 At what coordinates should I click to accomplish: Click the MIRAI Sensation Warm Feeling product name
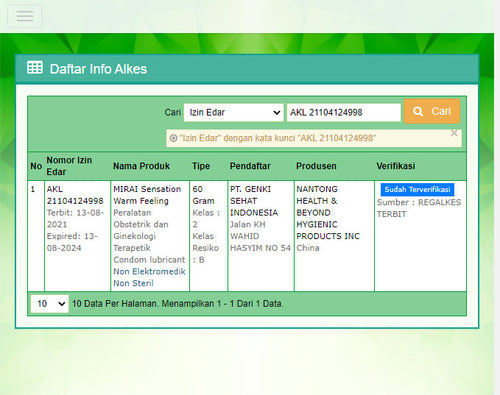pos(147,195)
